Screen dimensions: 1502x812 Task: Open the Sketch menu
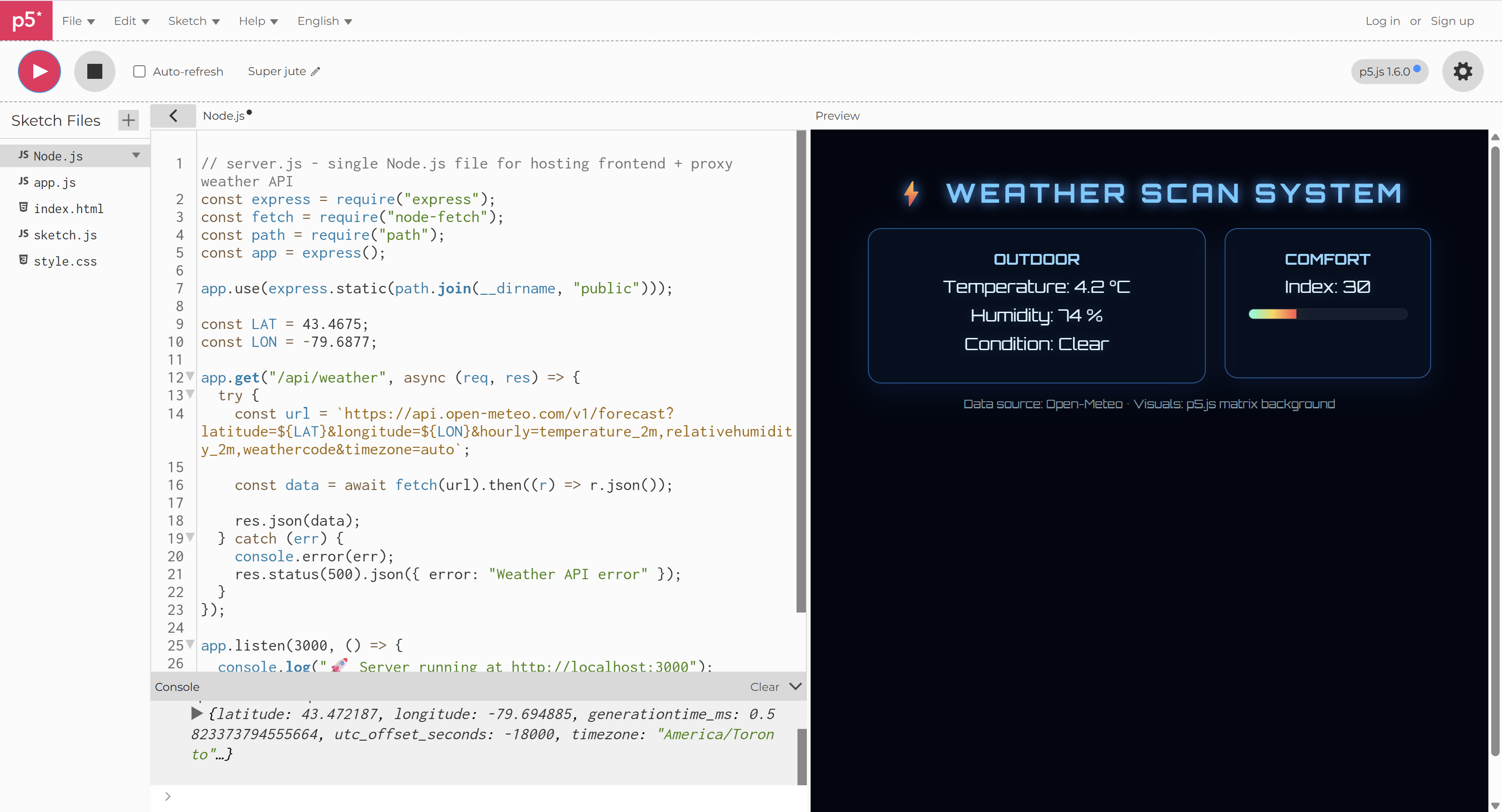click(193, 20)
